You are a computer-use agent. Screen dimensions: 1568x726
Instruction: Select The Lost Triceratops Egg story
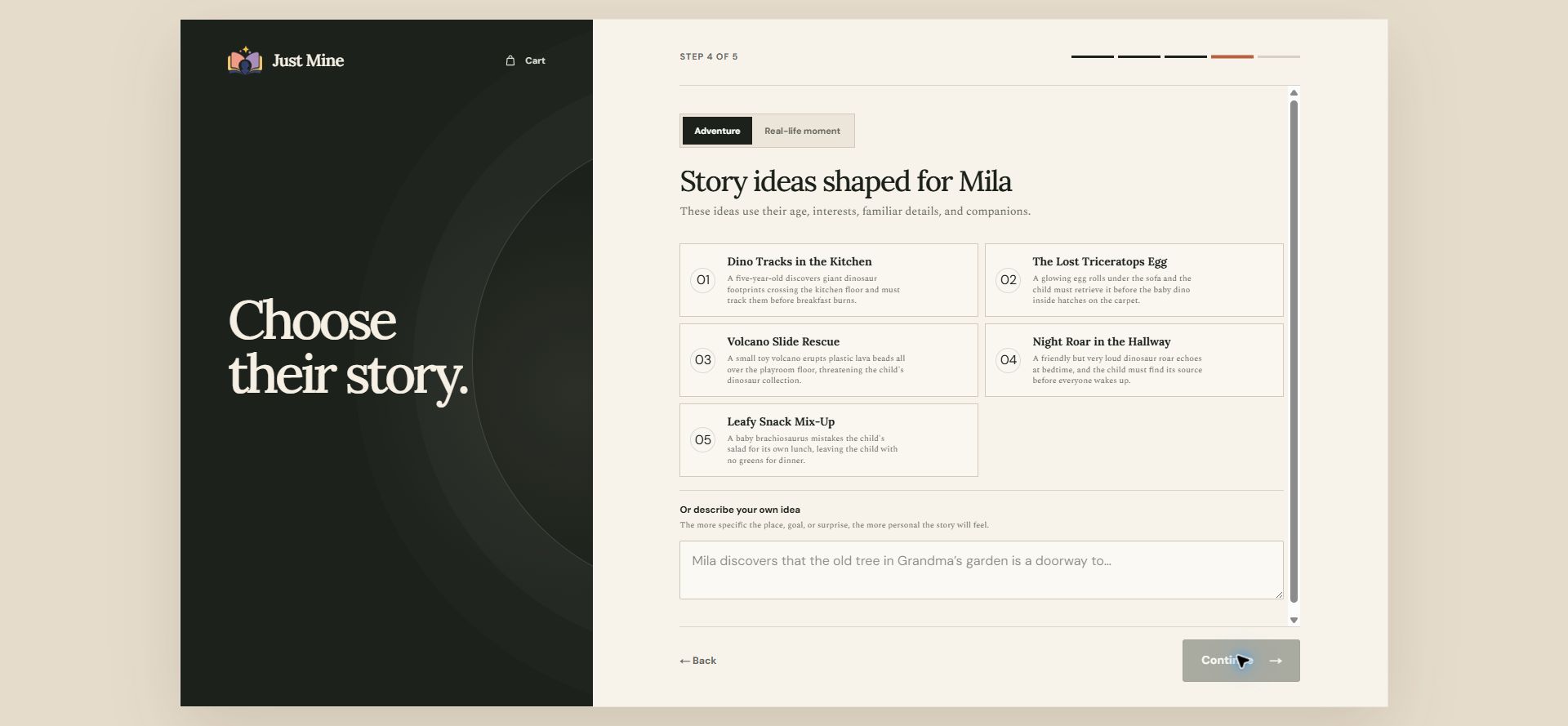pos(1134,280)
